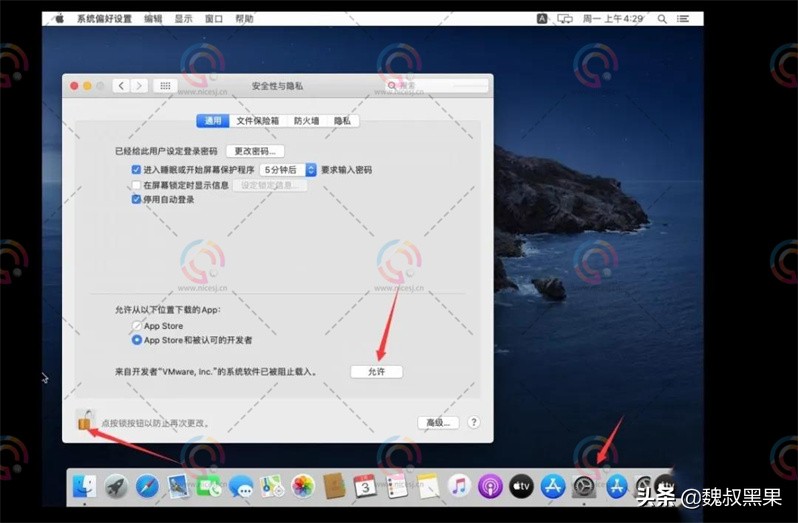
Task: Switch to the 通用 tab
Action: point(213,121)
